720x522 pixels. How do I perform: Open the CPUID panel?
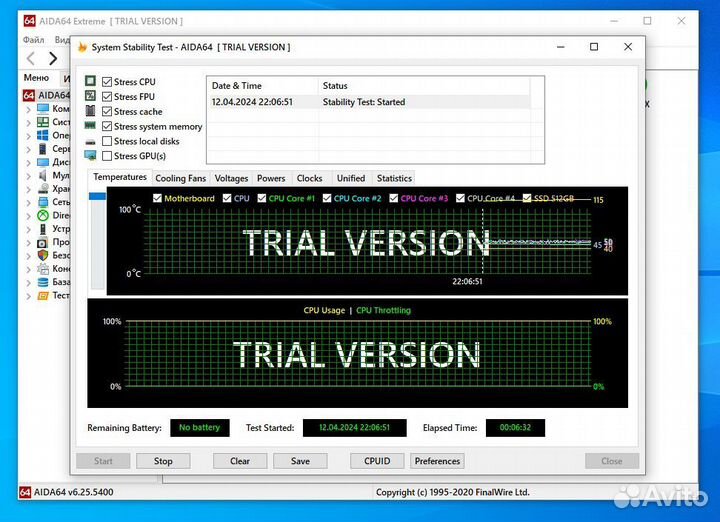tap(377, 461)
